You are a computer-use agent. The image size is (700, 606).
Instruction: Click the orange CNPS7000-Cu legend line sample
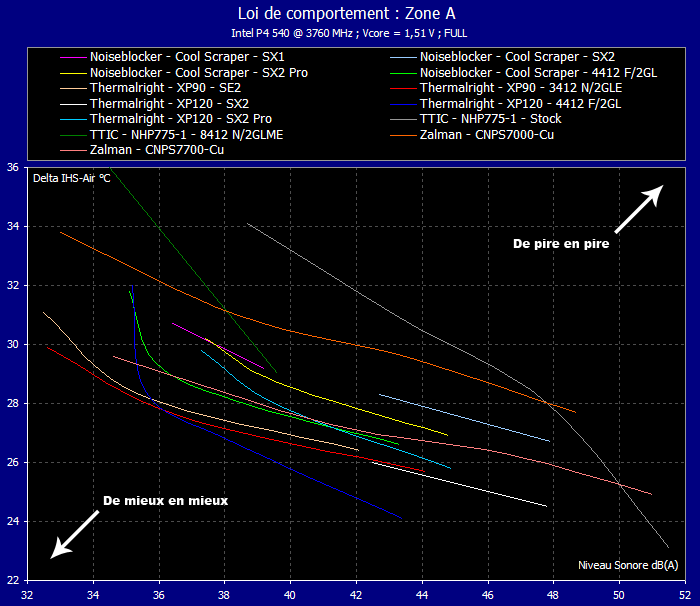(x=403, y=135)
